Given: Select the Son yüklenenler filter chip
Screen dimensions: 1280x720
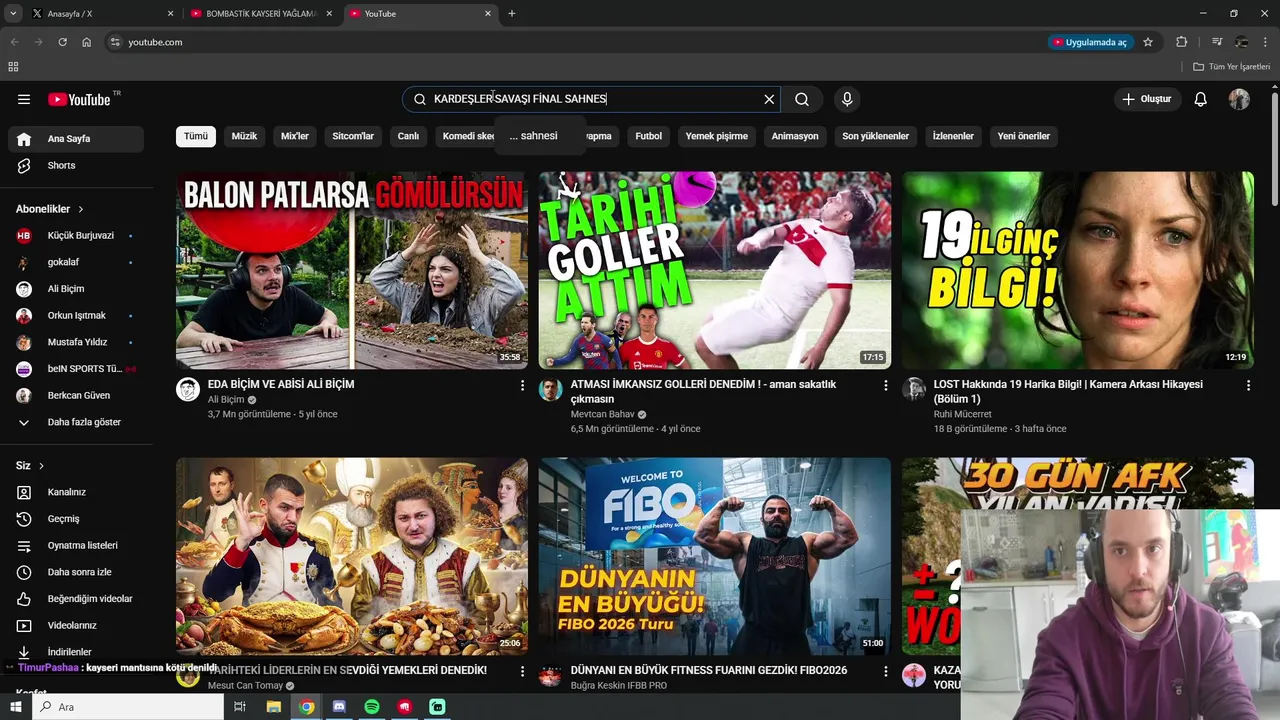Looking at the screenshot, I should 875,136.
